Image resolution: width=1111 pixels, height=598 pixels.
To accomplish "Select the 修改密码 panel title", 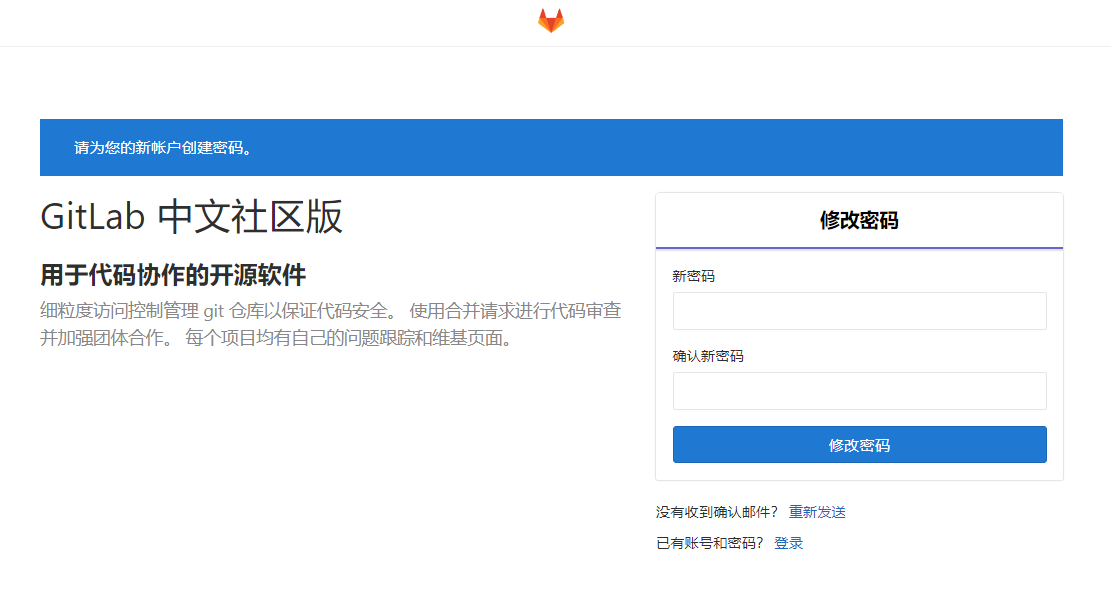I will (x=859, y=220).
